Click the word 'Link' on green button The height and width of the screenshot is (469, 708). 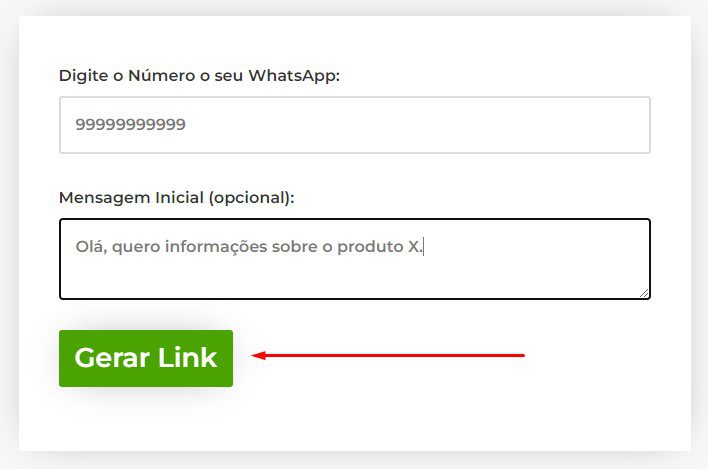pyautogui.click(x=187, y=358)
